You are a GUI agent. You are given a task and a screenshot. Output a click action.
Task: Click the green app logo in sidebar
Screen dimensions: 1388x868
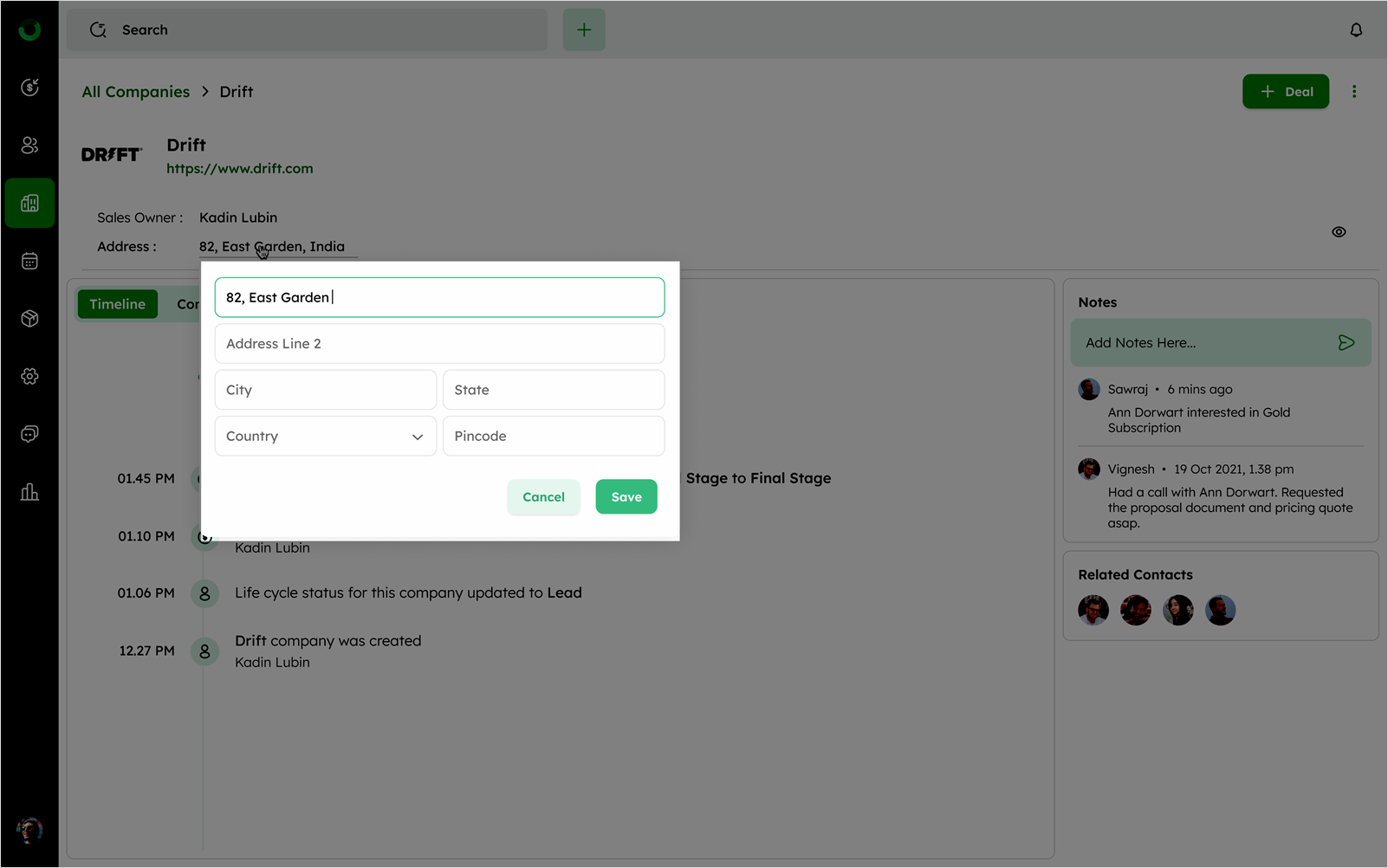pos(29,30)
